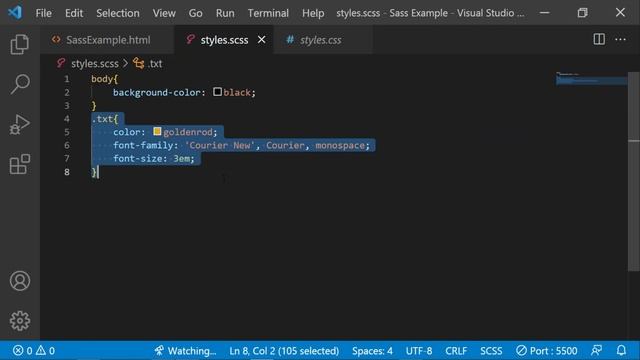Click the Watching Sass status item

tap(185, 351)
